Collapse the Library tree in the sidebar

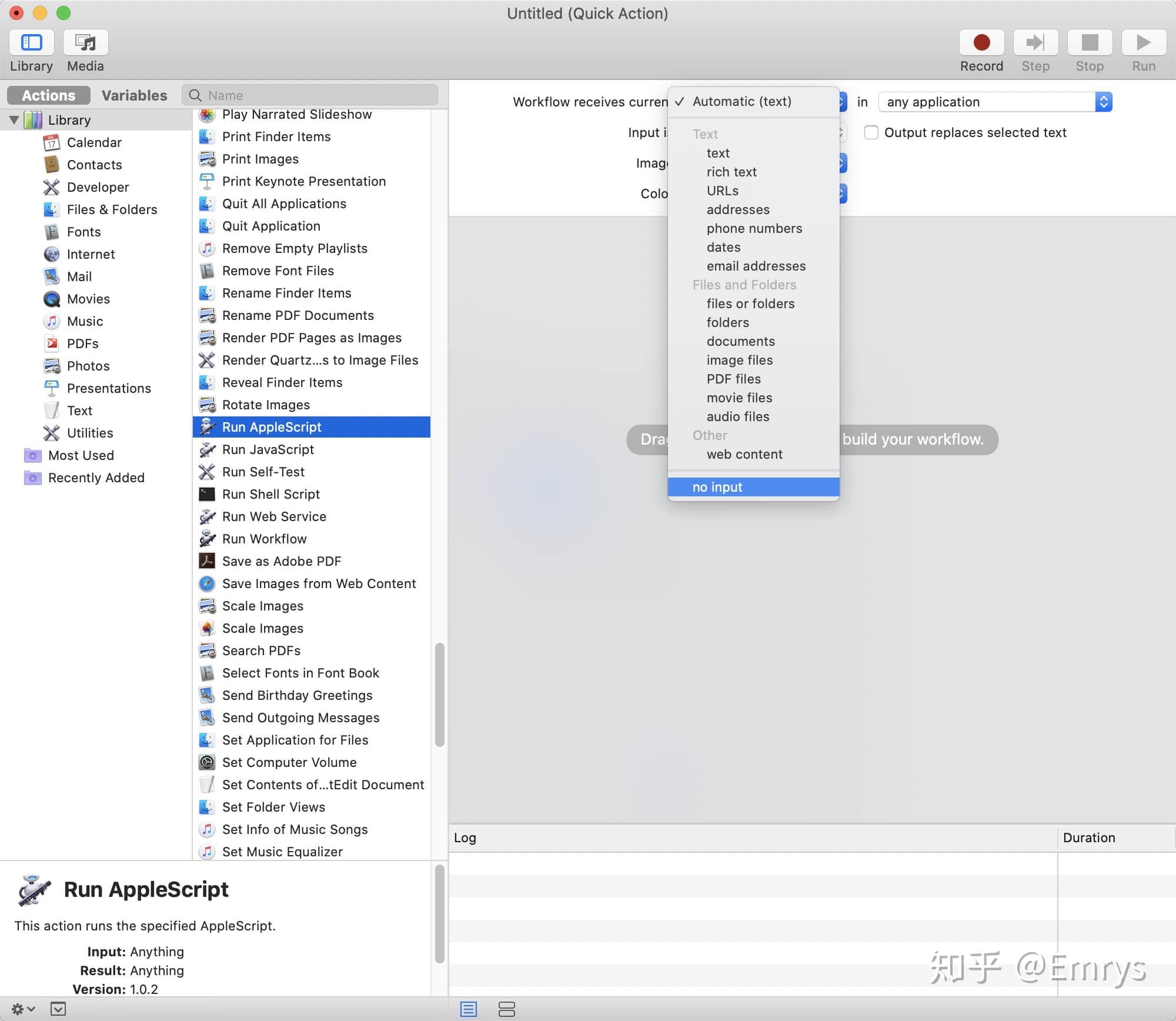pos(14,119)
